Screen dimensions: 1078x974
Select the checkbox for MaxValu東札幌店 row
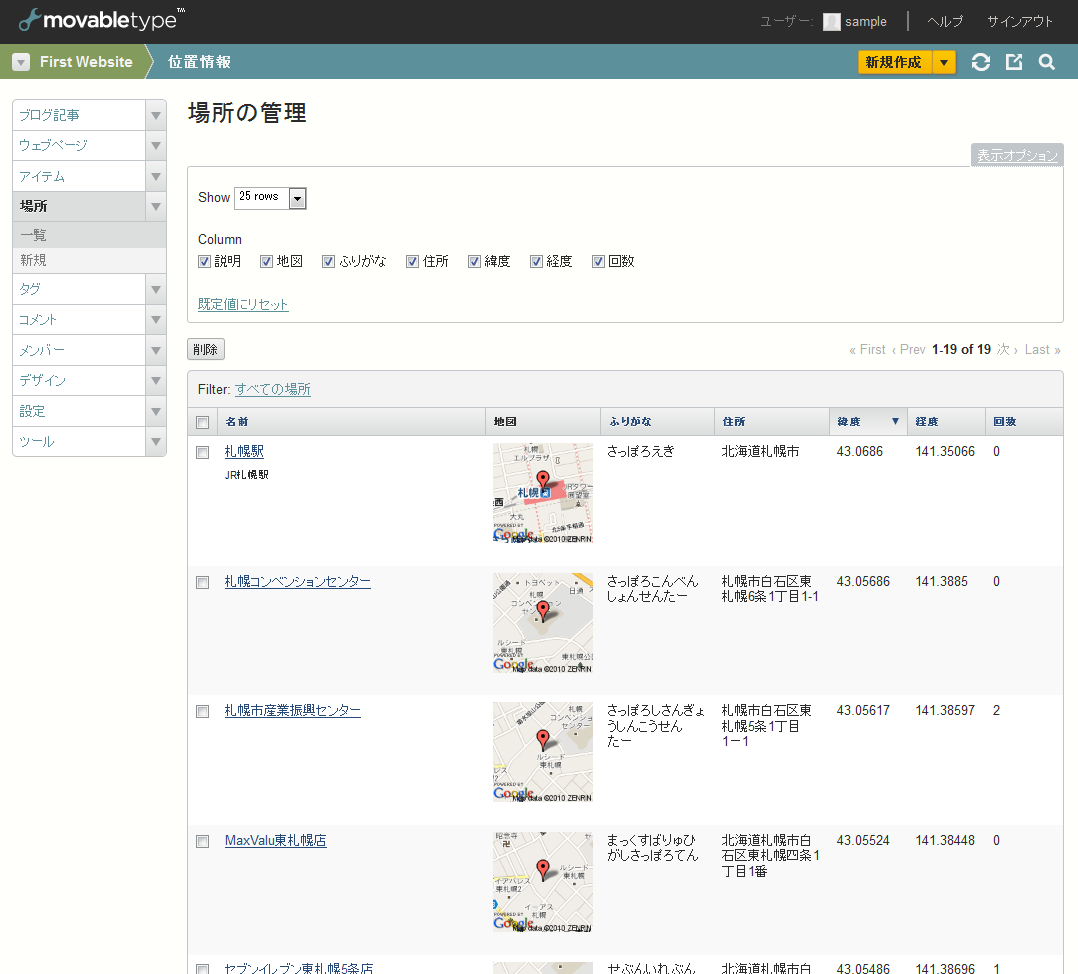pos(203,841)
